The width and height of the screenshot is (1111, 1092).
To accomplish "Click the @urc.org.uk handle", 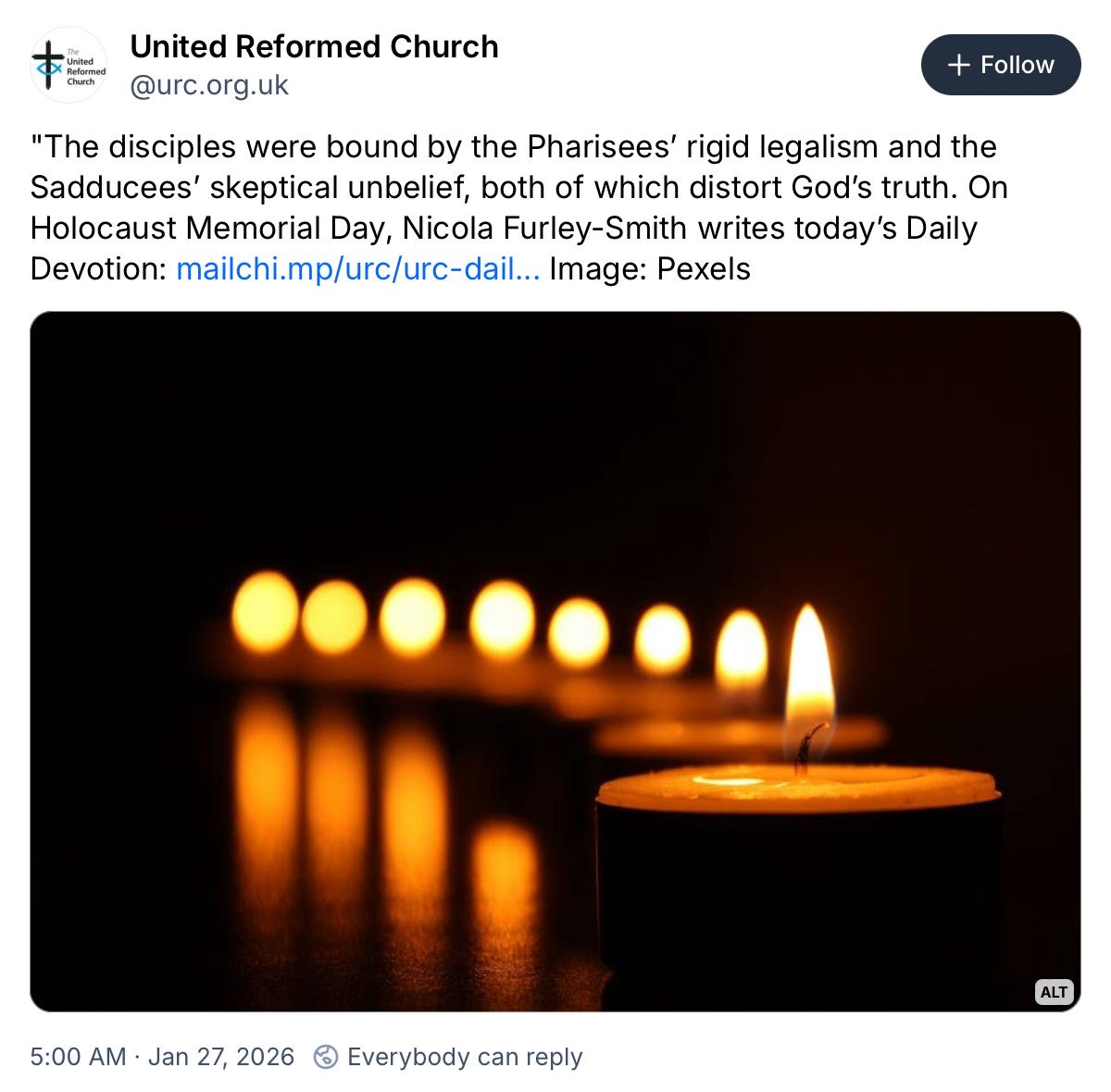I will tap(209, 86).
